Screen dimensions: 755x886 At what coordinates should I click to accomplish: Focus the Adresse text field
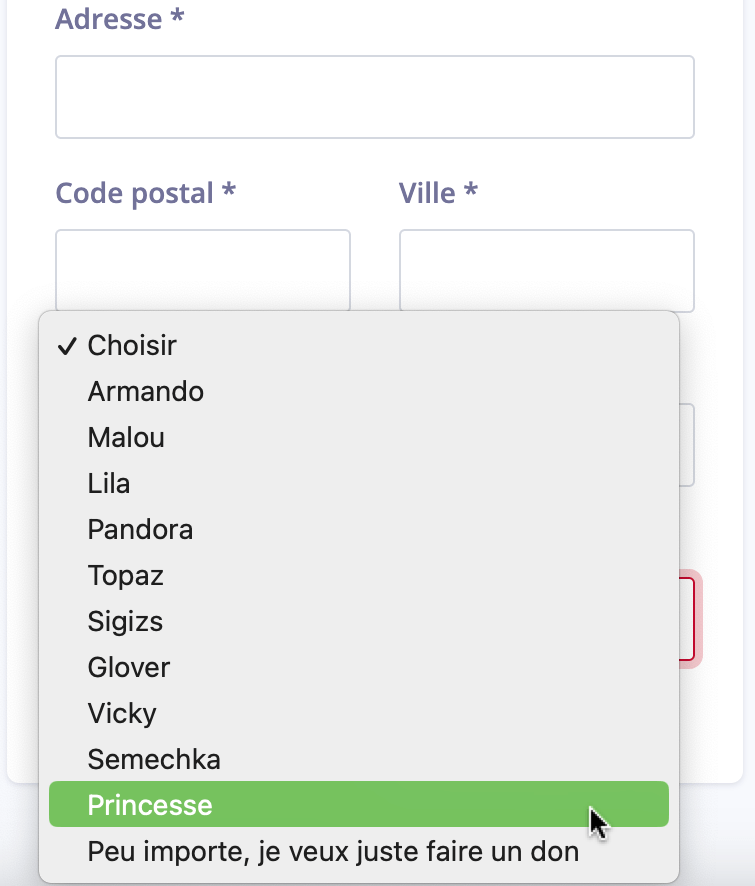coord(375,97)
